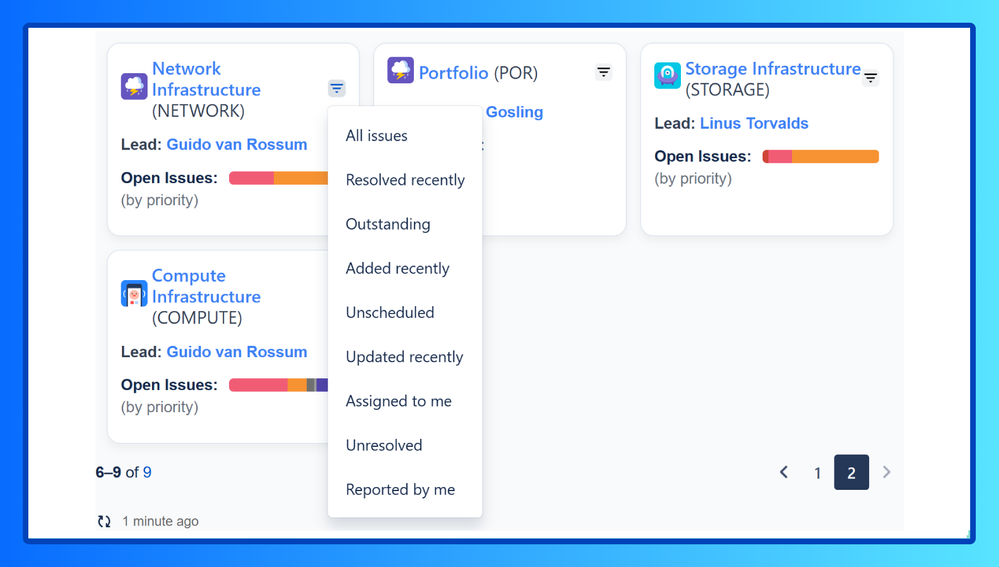
Task: Click current page 2 button
Action: [851, 473]
